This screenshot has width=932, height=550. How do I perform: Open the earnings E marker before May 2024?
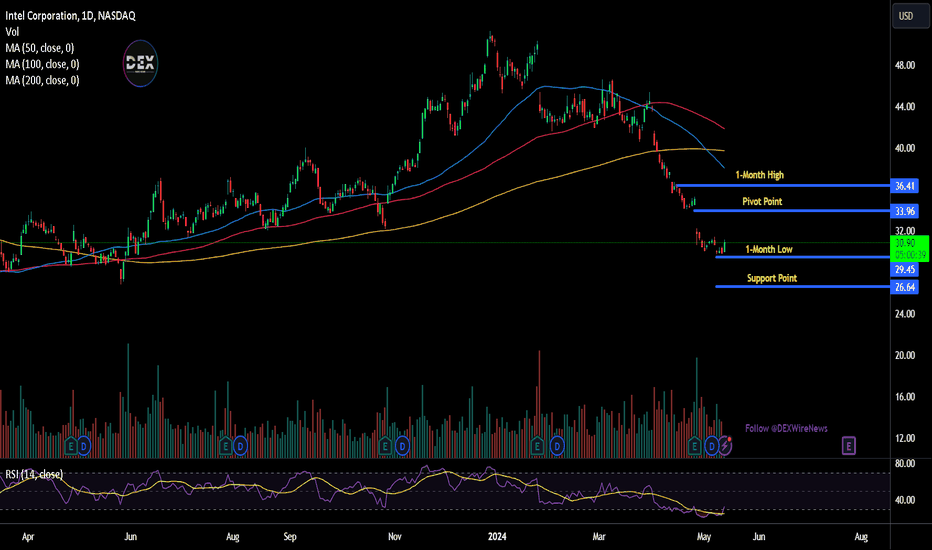coord(694,445)
